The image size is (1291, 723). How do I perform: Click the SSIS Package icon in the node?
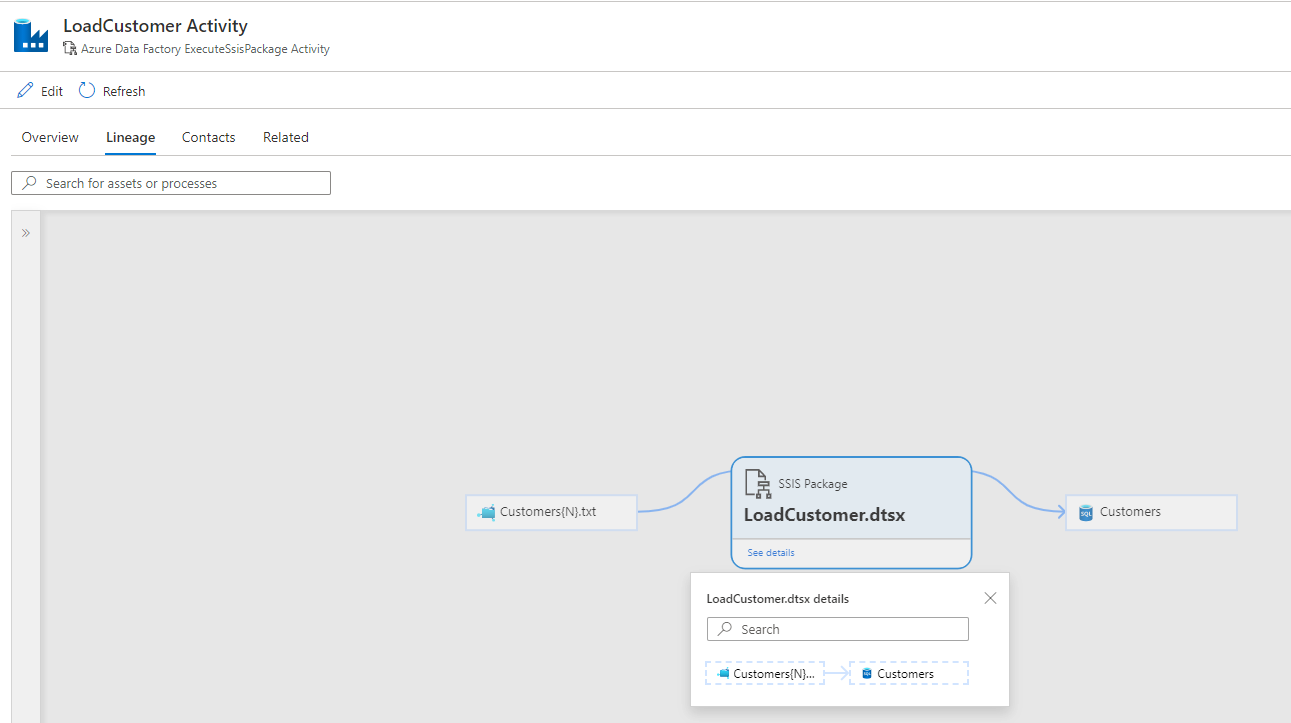757,484
